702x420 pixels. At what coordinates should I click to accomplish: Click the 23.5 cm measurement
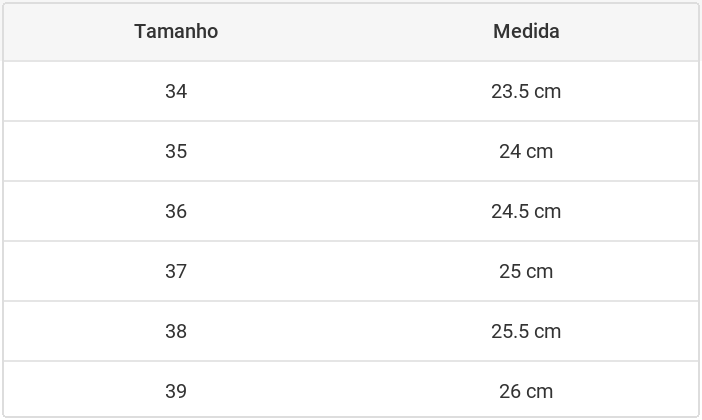tap(526, 91)
